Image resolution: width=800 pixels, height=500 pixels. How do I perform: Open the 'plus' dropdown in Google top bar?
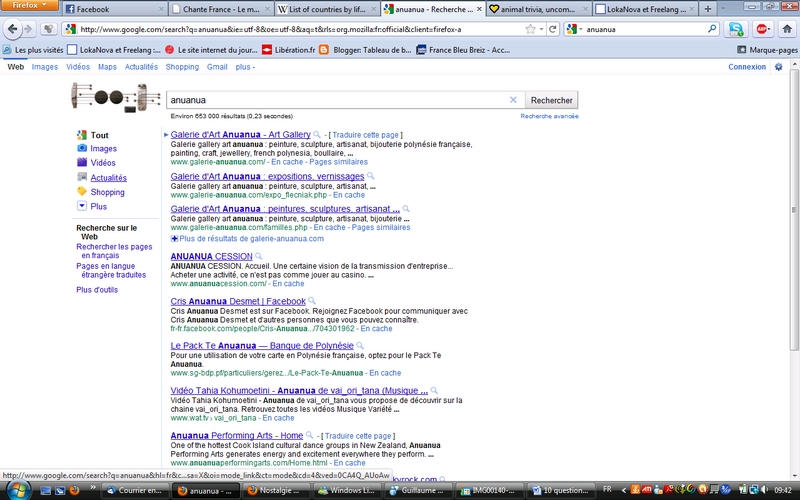(244, 67)
